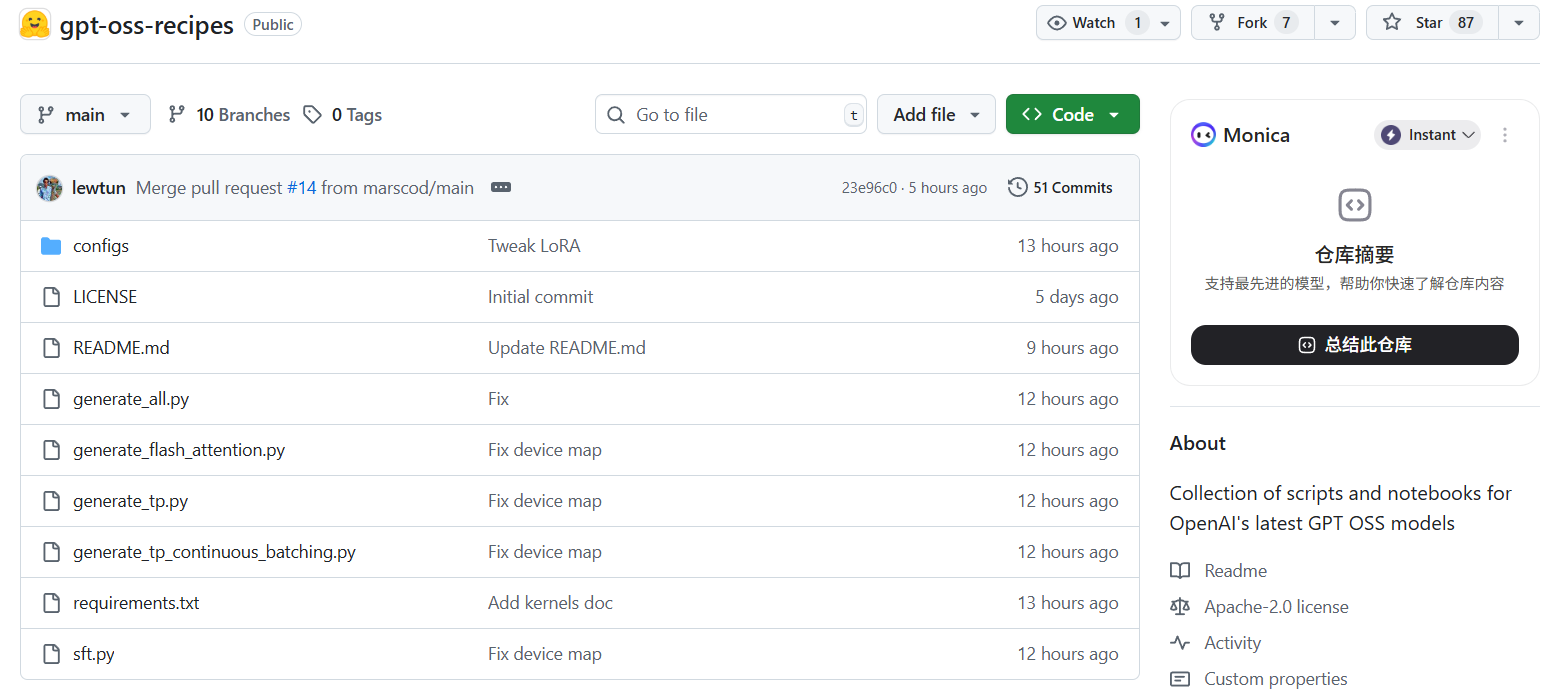
Task: Open the Apache-2.0 license link
Action: (x=1259, y=607)
